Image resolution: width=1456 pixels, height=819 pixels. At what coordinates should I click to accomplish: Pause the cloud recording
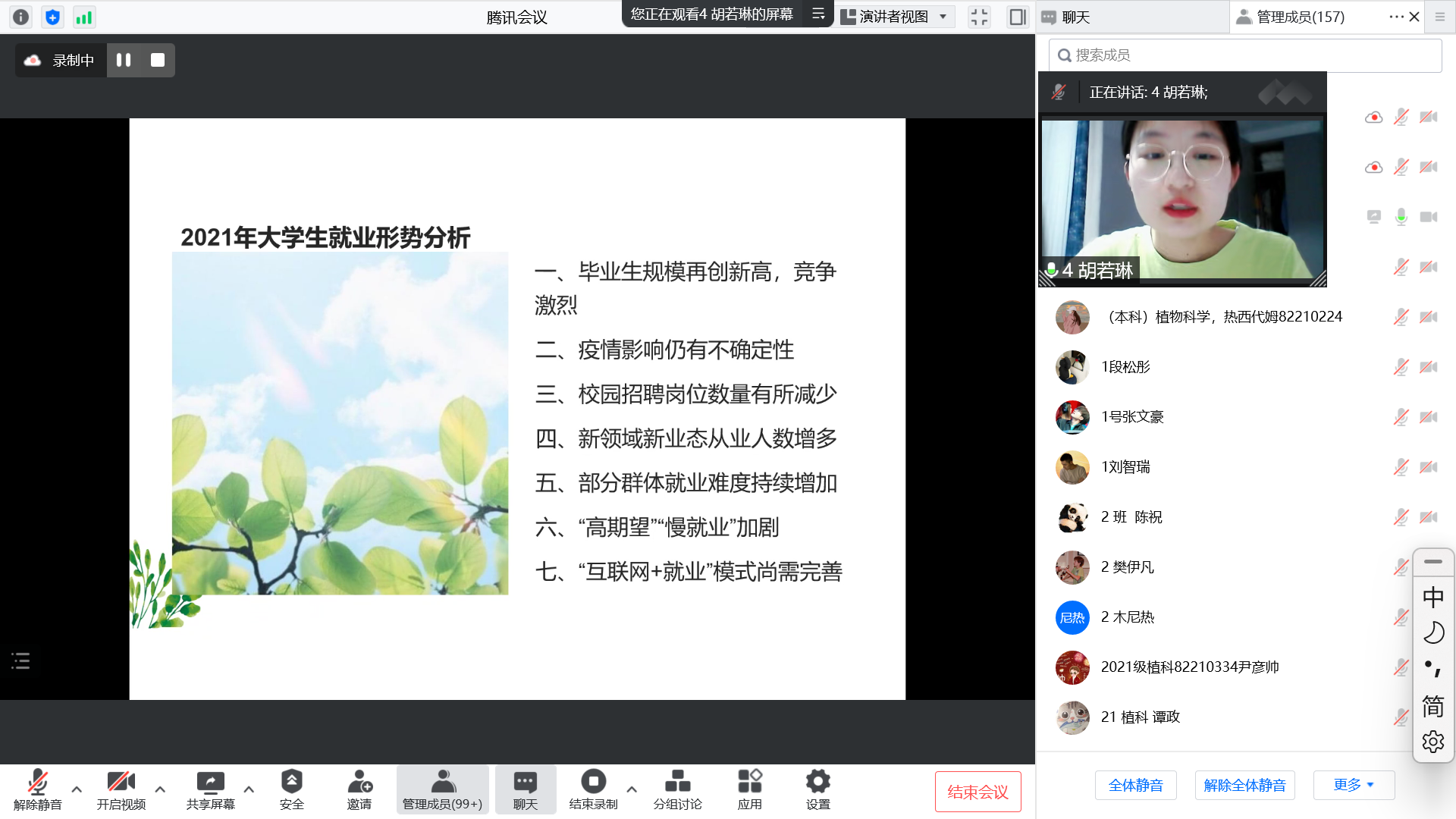(124, 60)
